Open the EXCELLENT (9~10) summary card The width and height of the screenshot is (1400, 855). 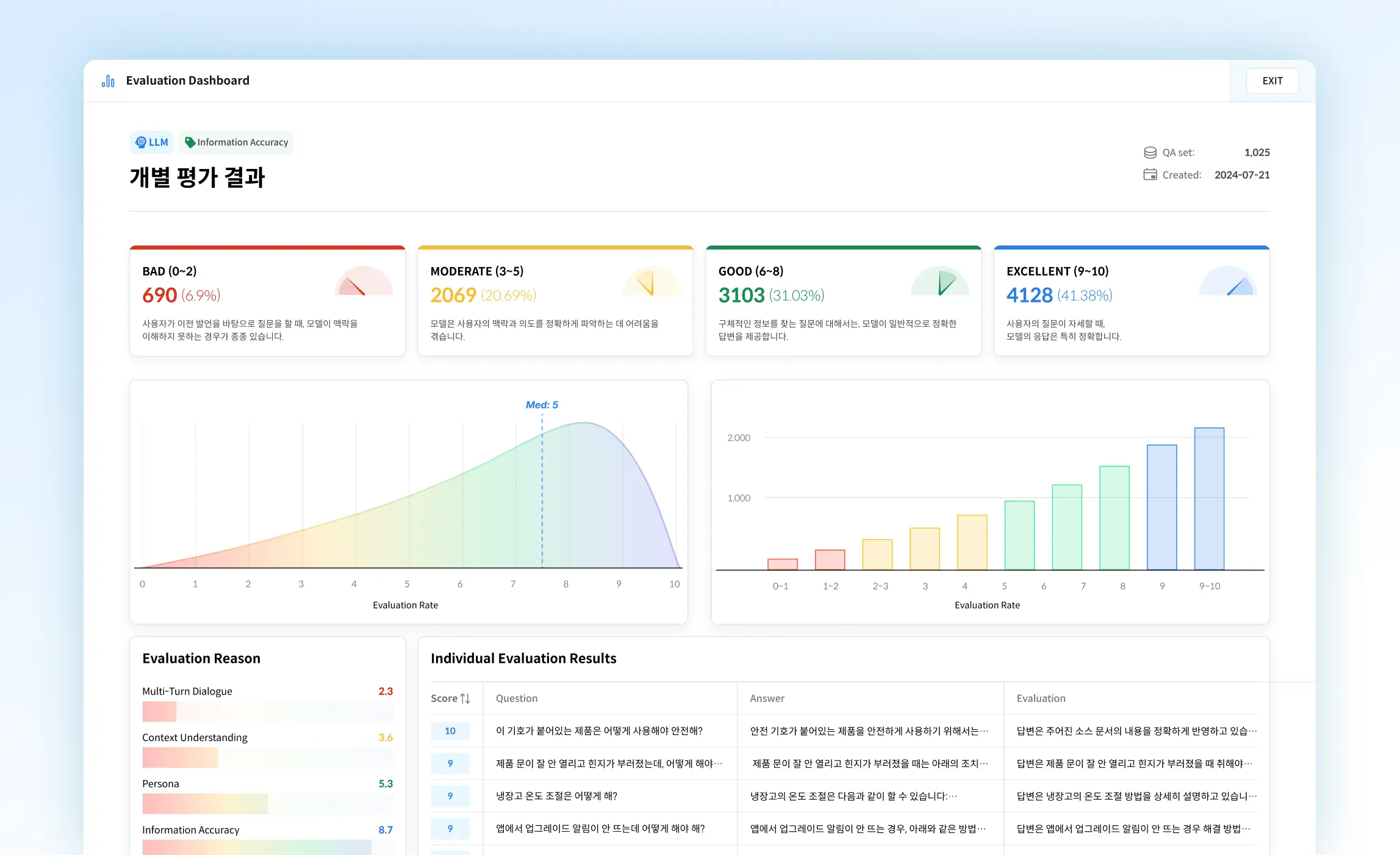point(1132,301)
